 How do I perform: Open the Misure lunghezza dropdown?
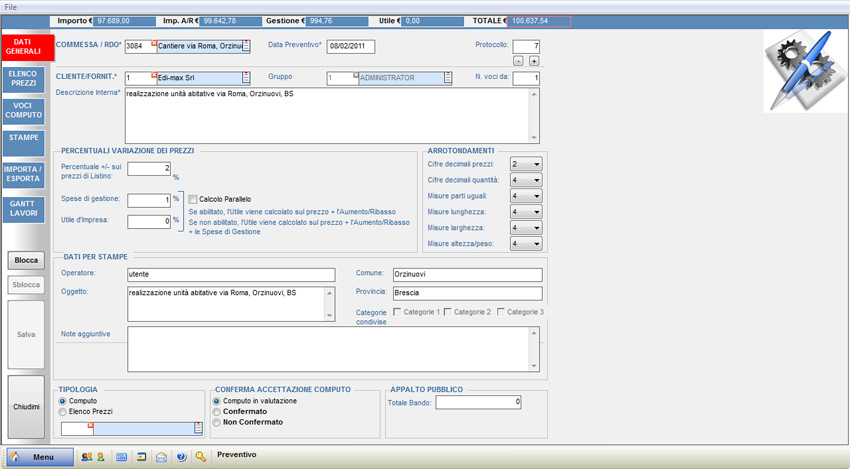[x=525, y=212]
